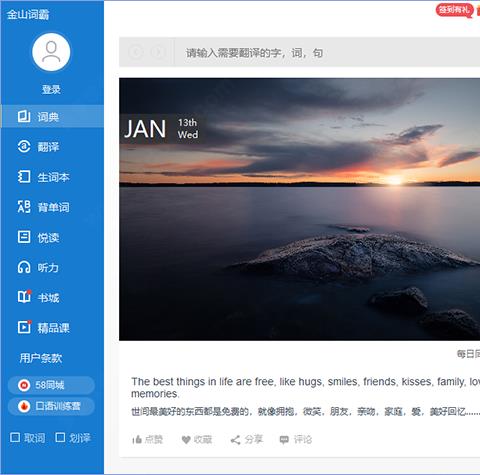Click 登录 to log in
Viewport: 480px width, 475px height.
pyautogui.click(x=51, y=89)
